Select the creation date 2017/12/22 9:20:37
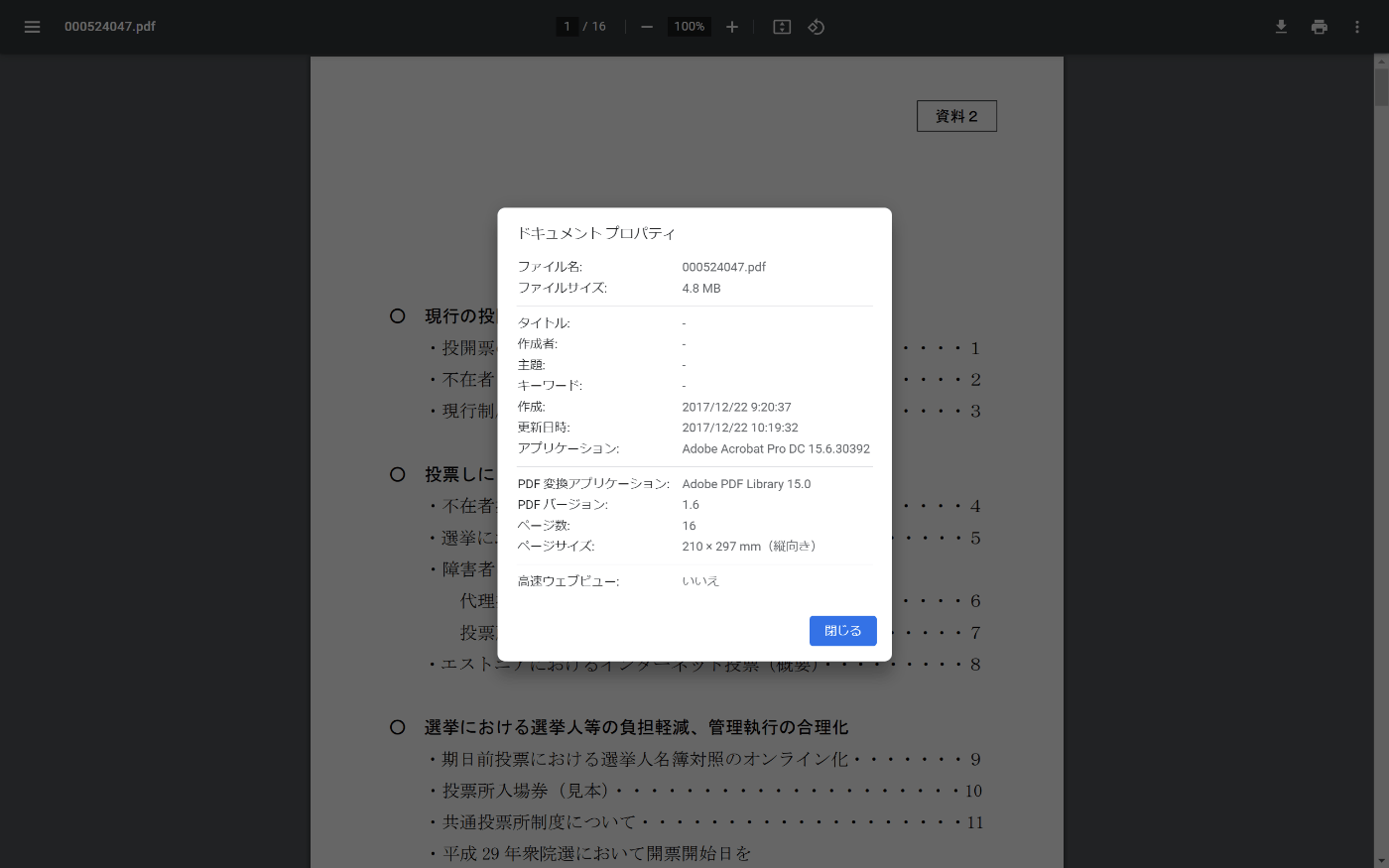Screen dimensions: 1389x868 [737, 407]
